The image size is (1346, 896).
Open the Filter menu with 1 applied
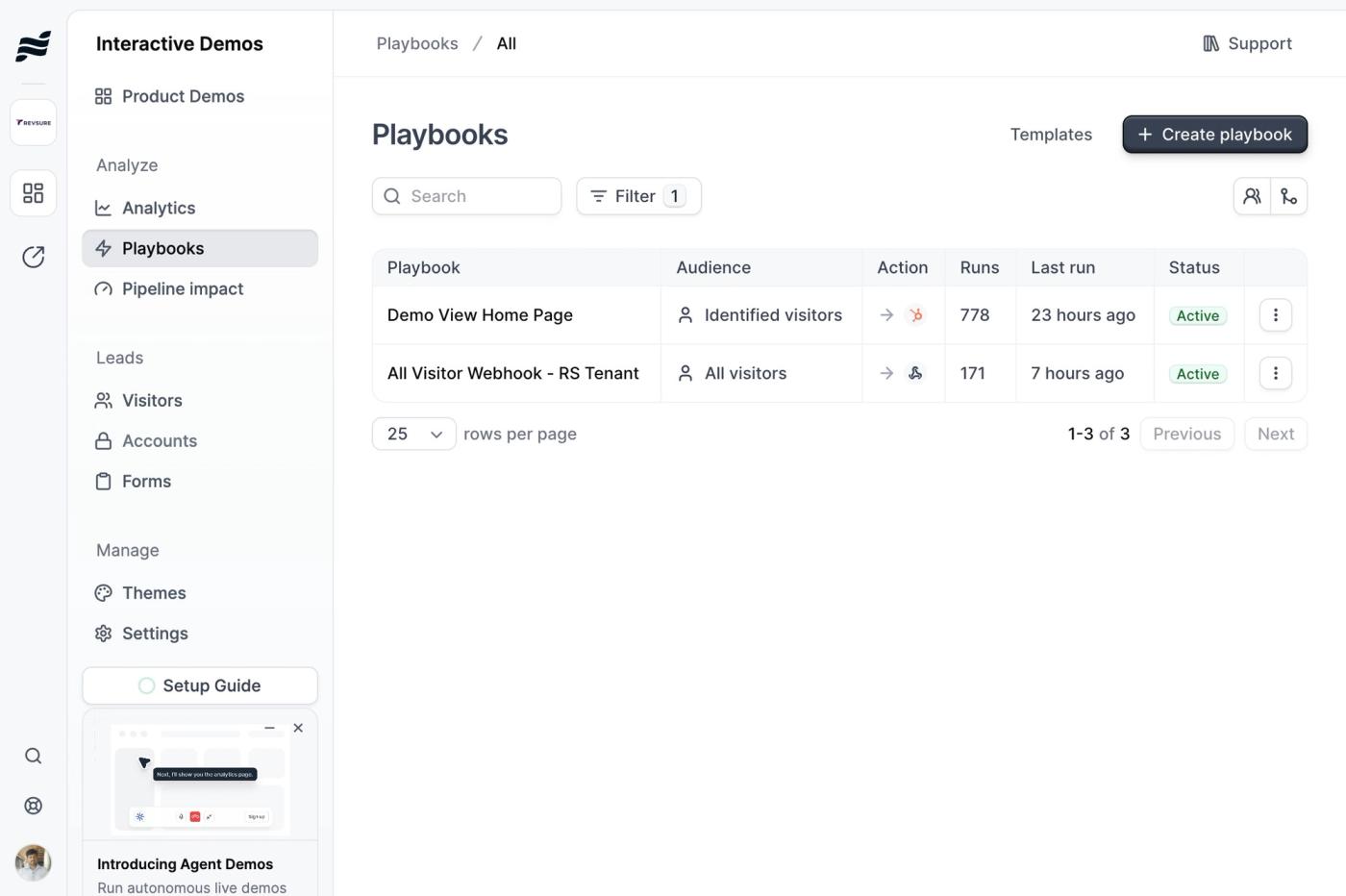click(639, 196)
